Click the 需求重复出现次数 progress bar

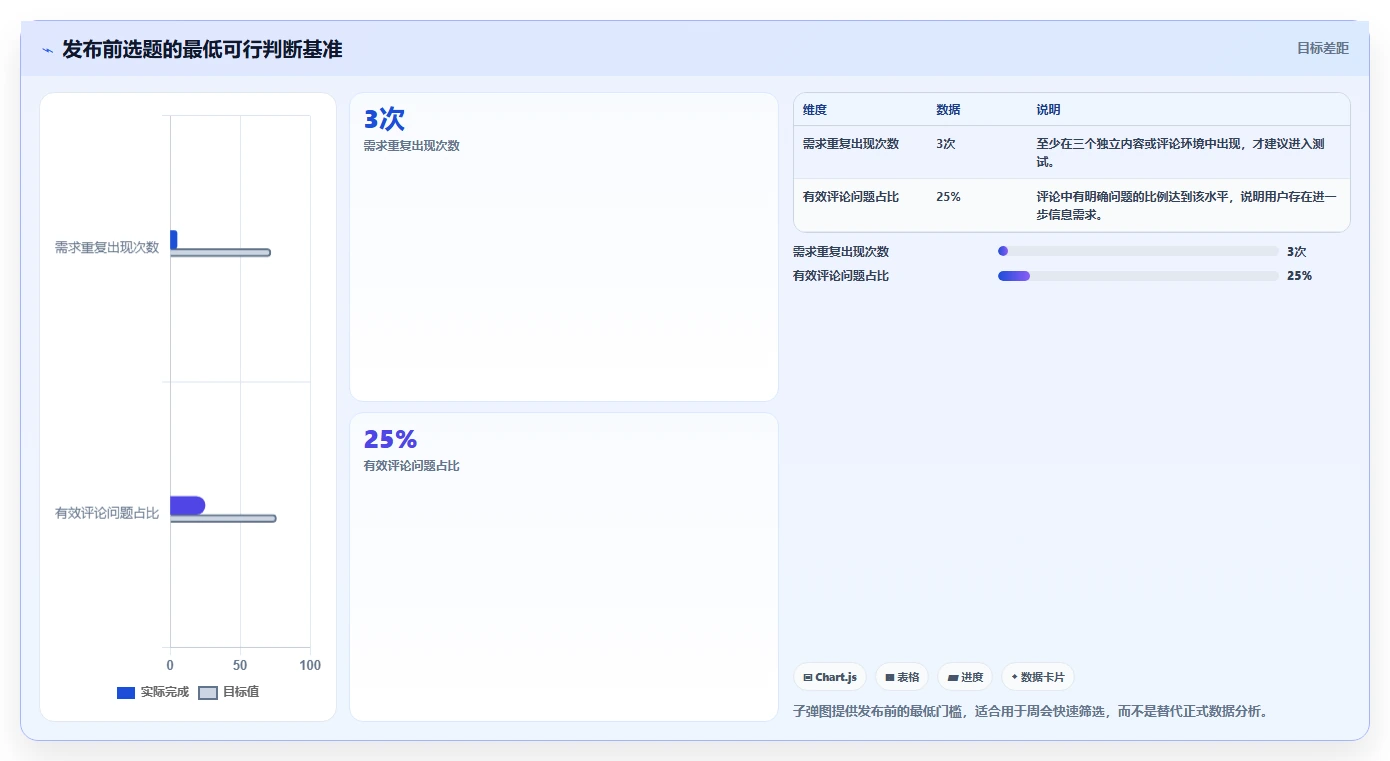coord(1138,251)
